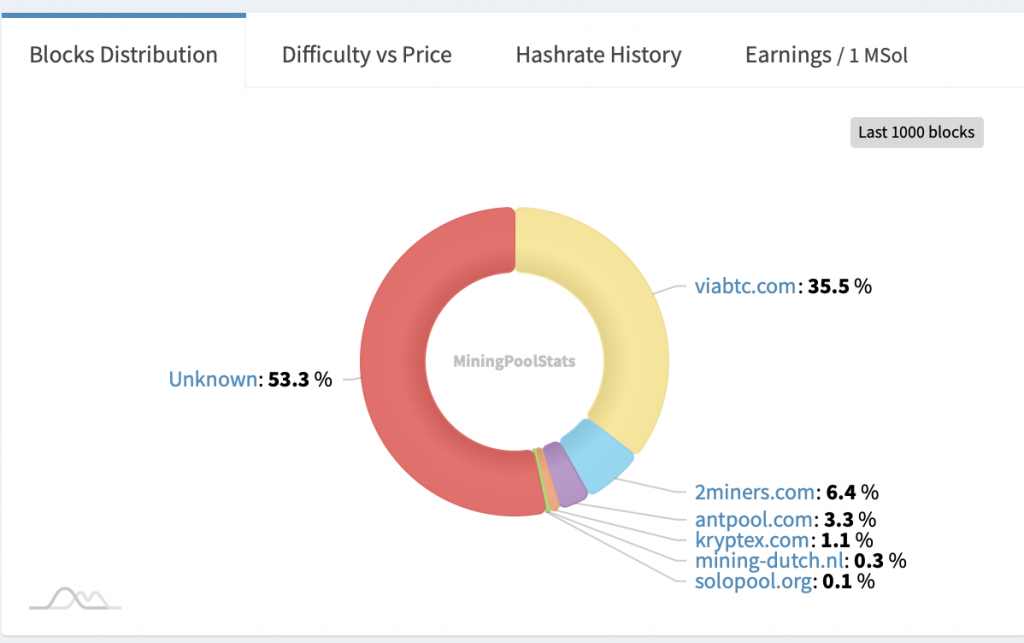Open the solopool.org link
Image resolution: width=1024 pixels, height=643 pixels.
point(753,581)
